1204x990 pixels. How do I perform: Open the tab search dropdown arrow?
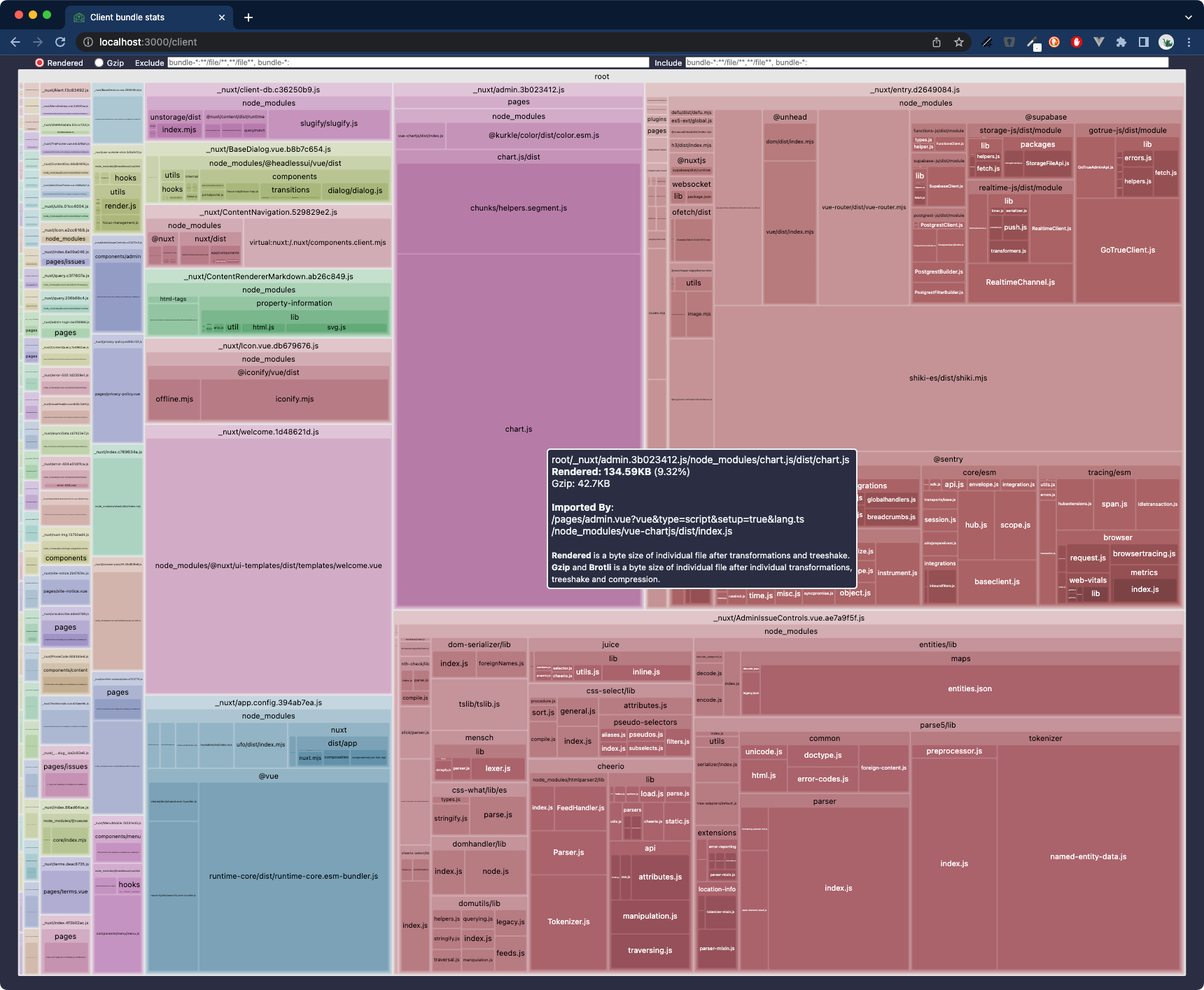click(x=1189, y=17)
